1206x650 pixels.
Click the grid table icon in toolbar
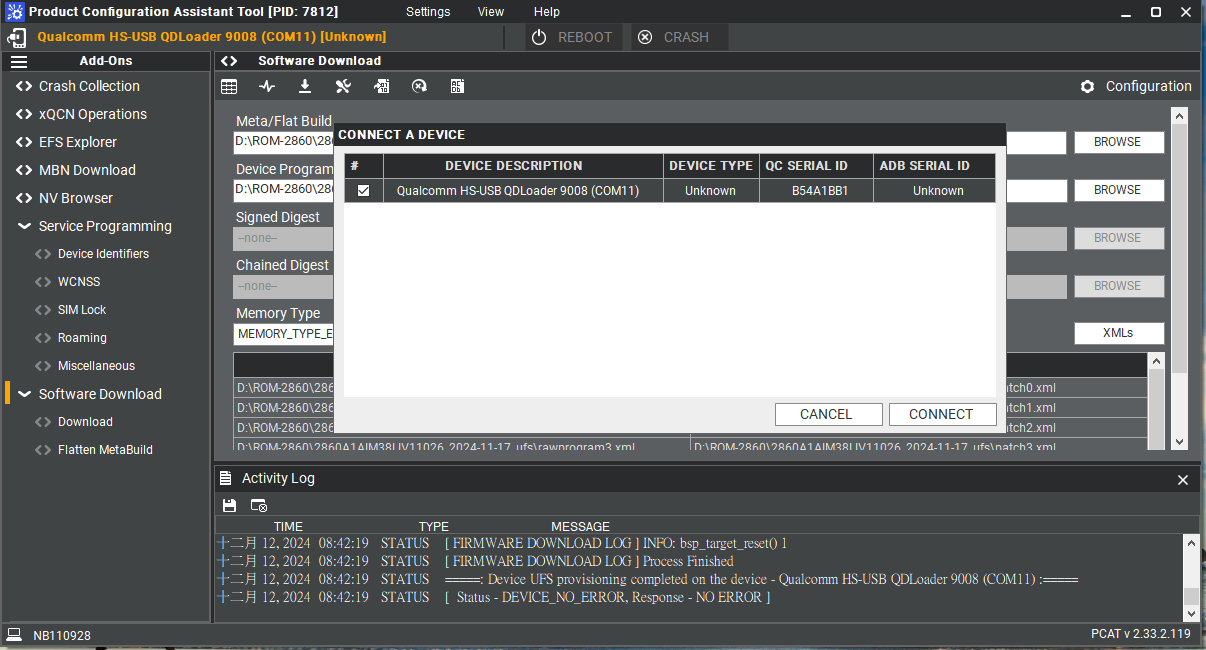click(x=229, y=87)
